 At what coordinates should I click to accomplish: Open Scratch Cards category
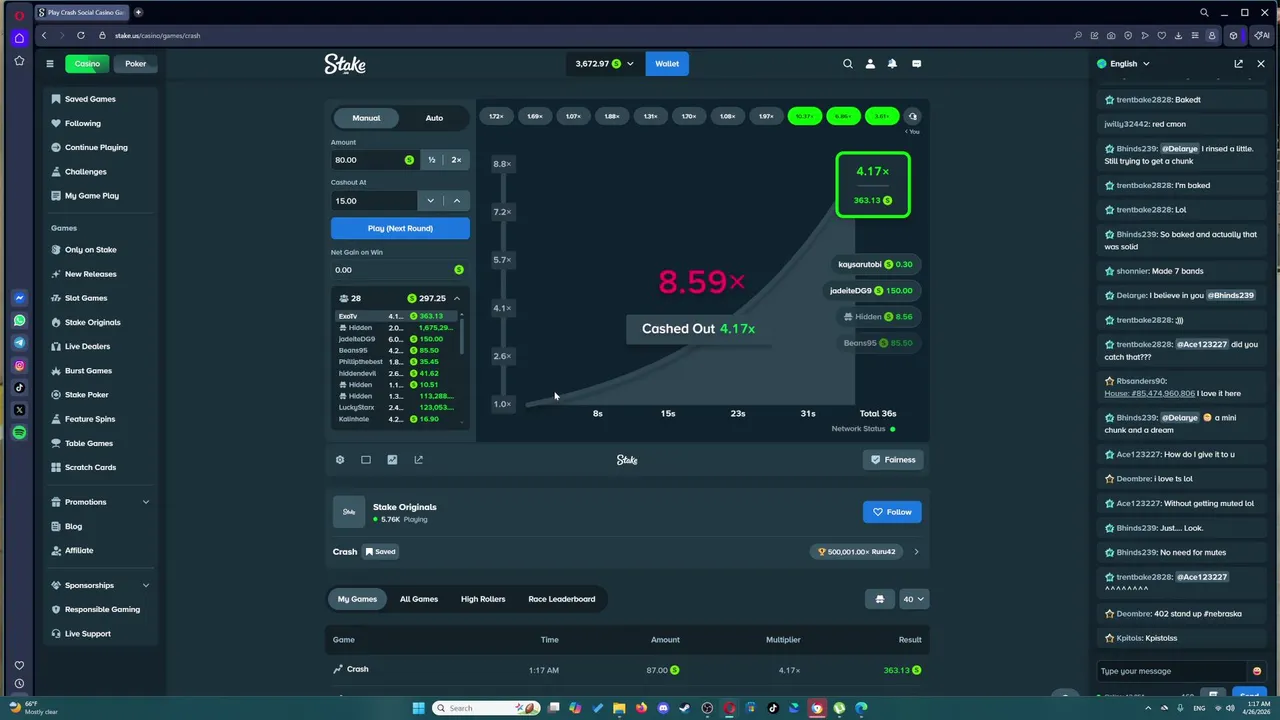point(90,467)
